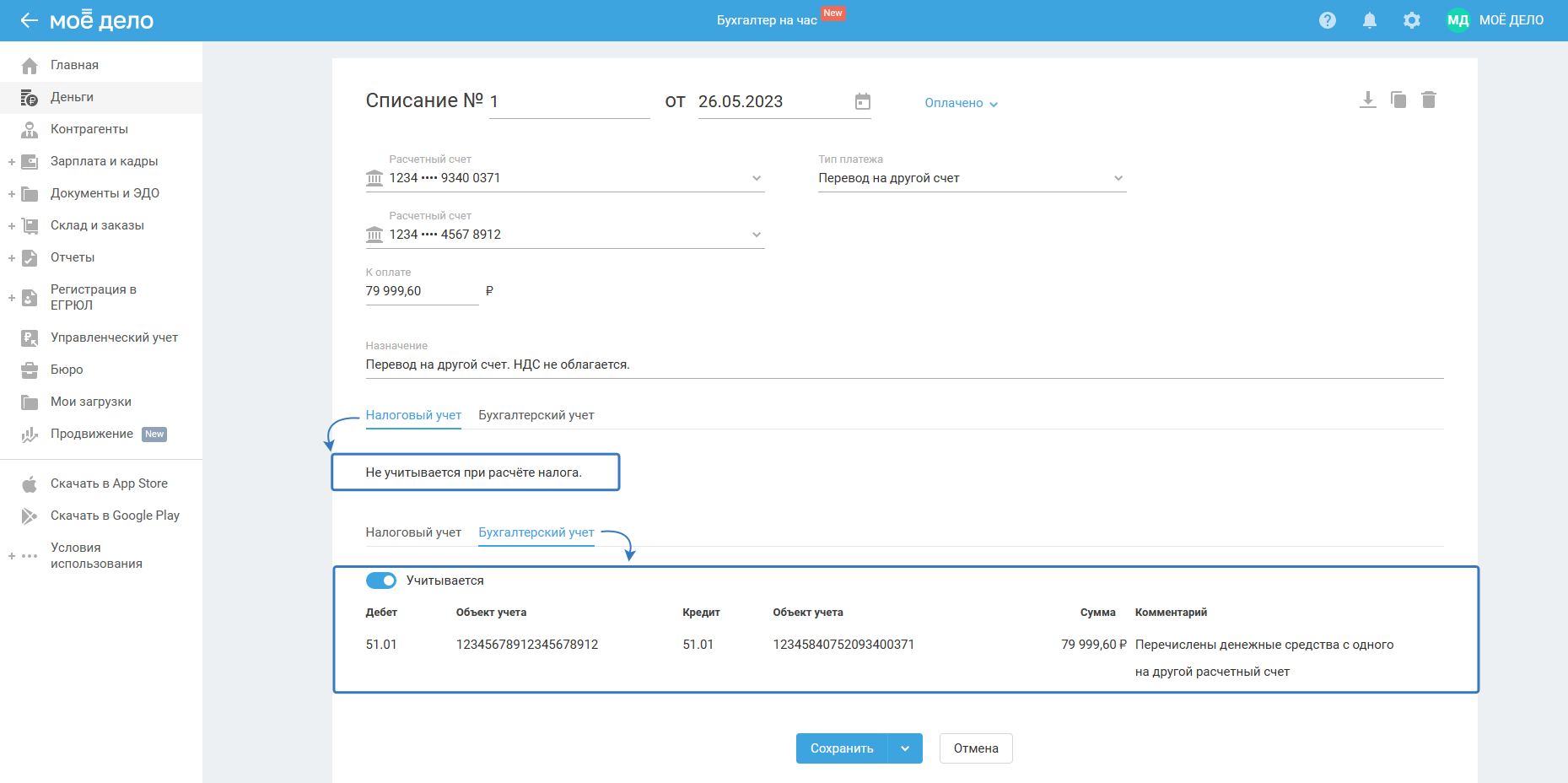
Task: Open Контрагенты in the sidebar
Action: point(89,129)
